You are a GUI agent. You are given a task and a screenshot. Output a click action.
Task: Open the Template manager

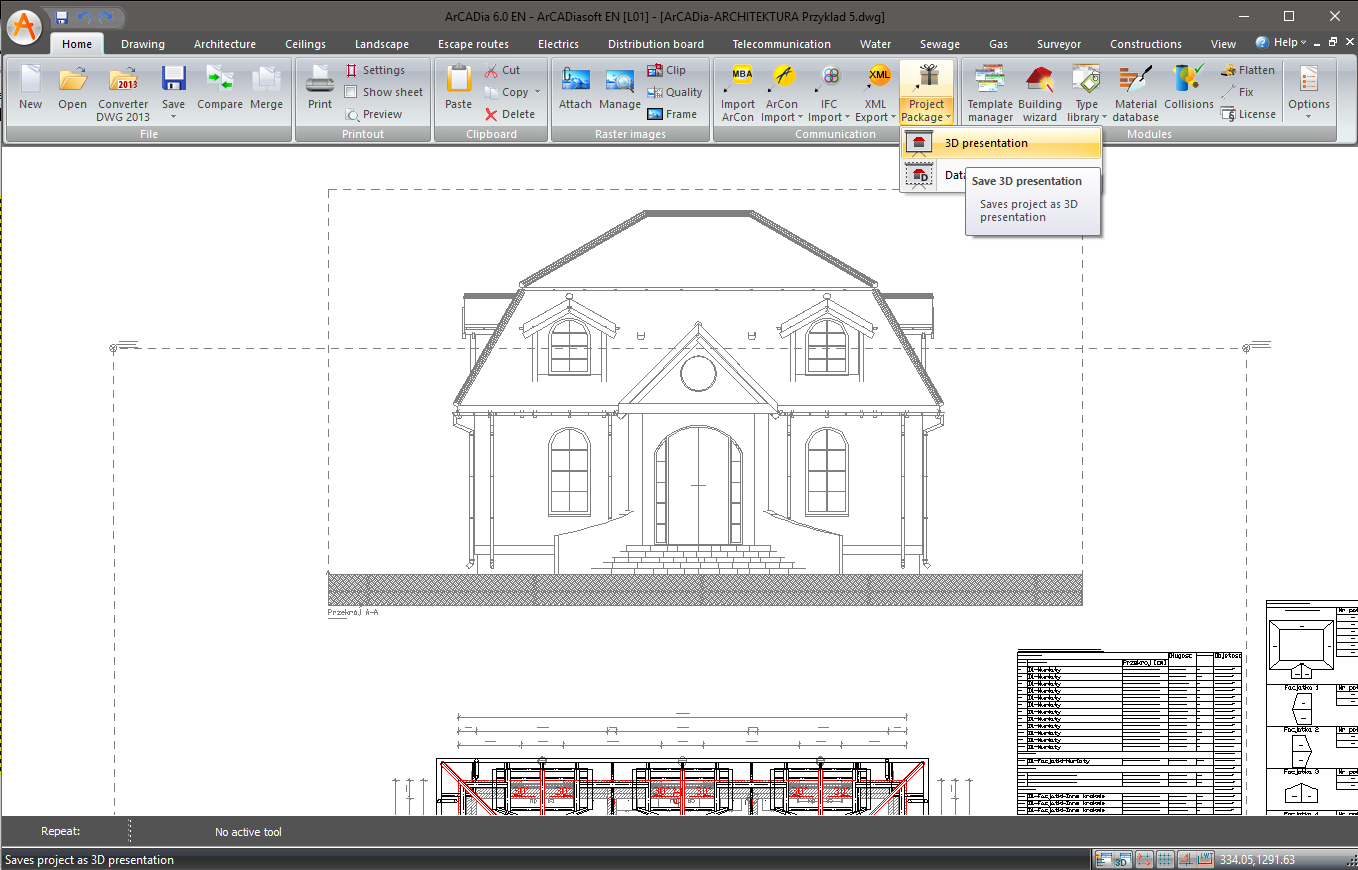(x=990, y=90)
